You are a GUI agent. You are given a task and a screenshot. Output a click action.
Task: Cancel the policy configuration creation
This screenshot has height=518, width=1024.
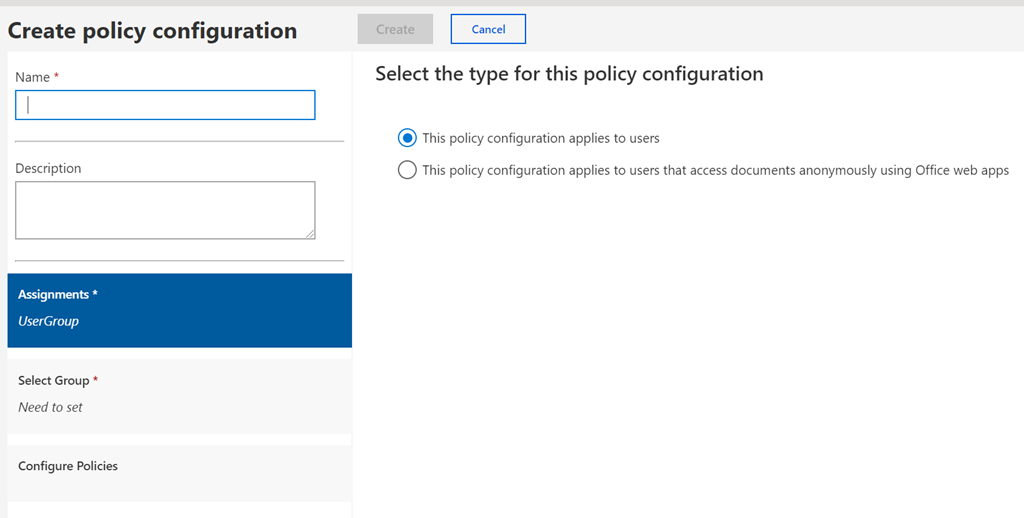(488, 30)
